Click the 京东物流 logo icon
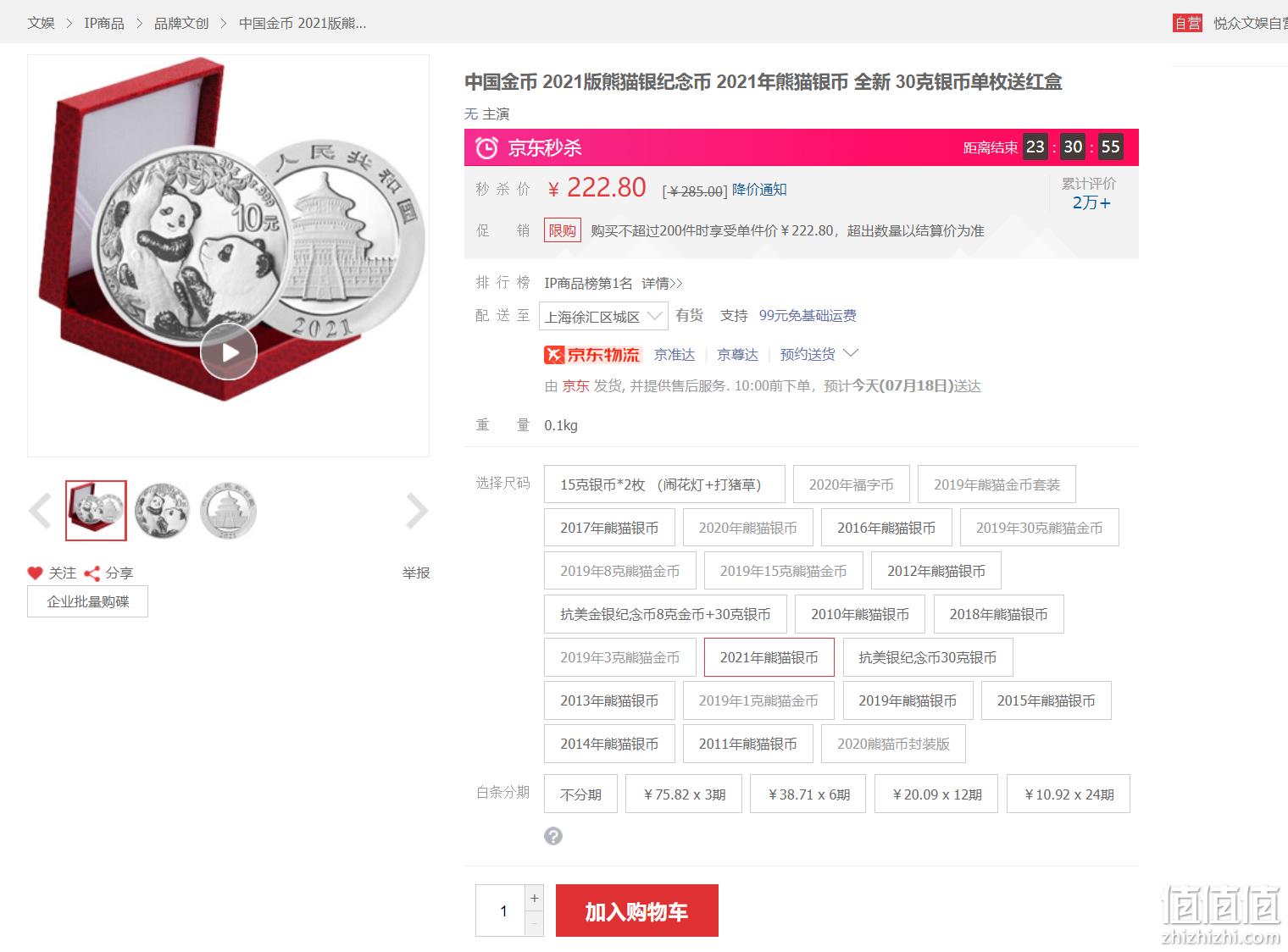The height and width of the screenshot is (952, 1288). (x=592, y=354)
